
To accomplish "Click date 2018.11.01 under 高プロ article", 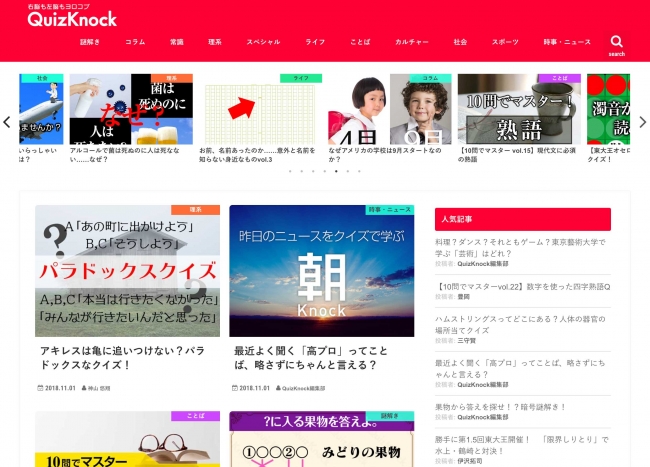I will click(x=255, y=388).
